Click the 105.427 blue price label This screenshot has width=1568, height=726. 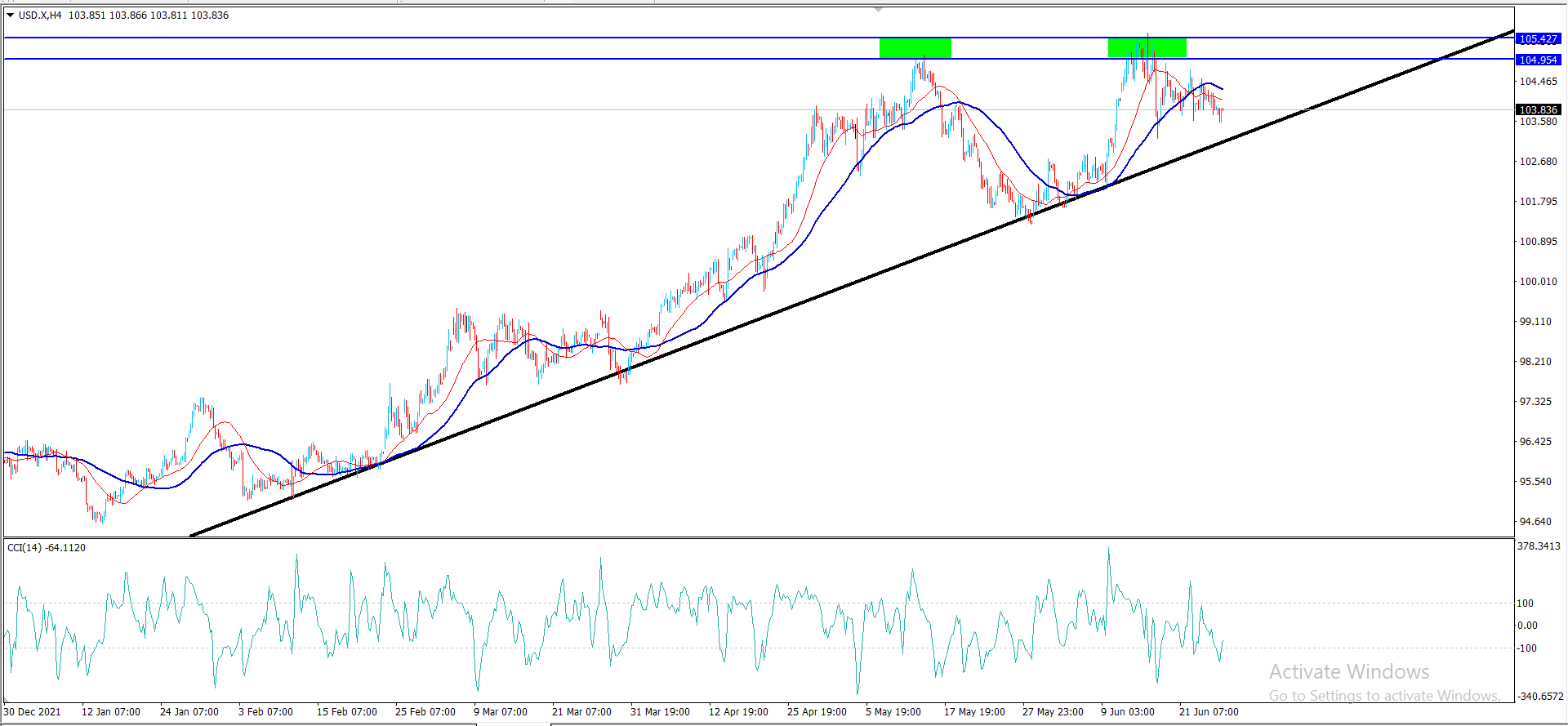point(1538,38)
